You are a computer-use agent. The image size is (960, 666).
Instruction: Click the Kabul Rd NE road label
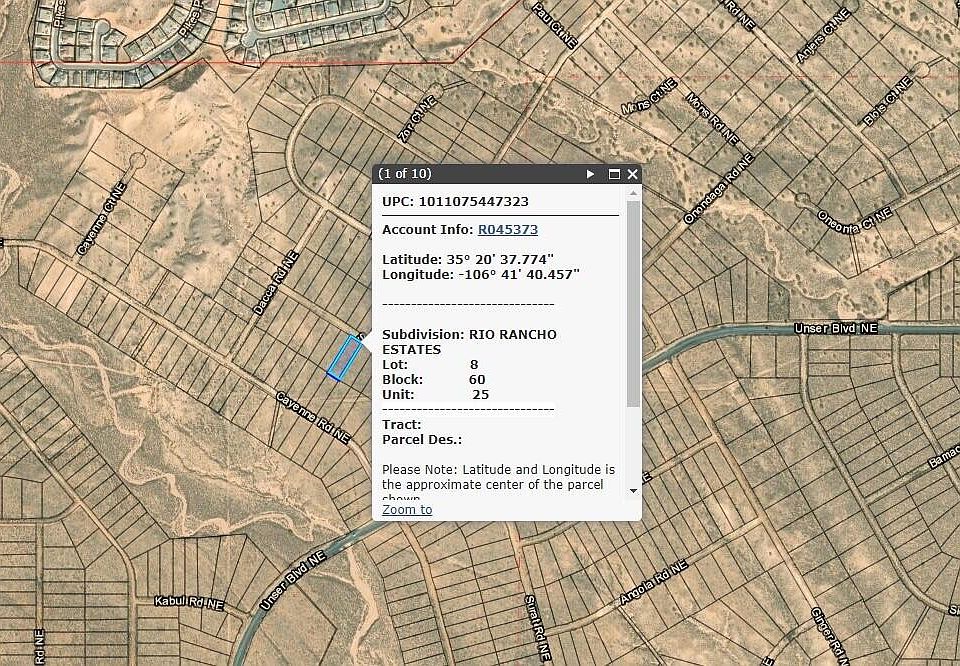[189, 602]
